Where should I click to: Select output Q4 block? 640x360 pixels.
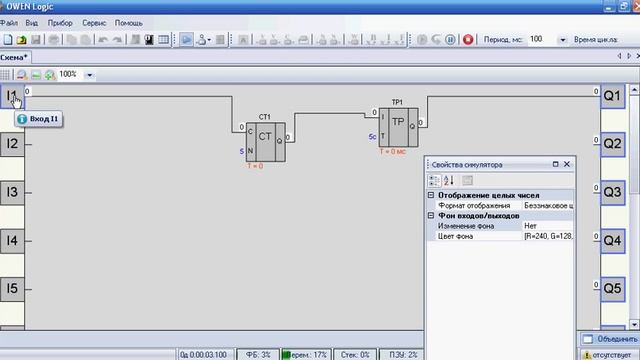(x=613, y=241)
